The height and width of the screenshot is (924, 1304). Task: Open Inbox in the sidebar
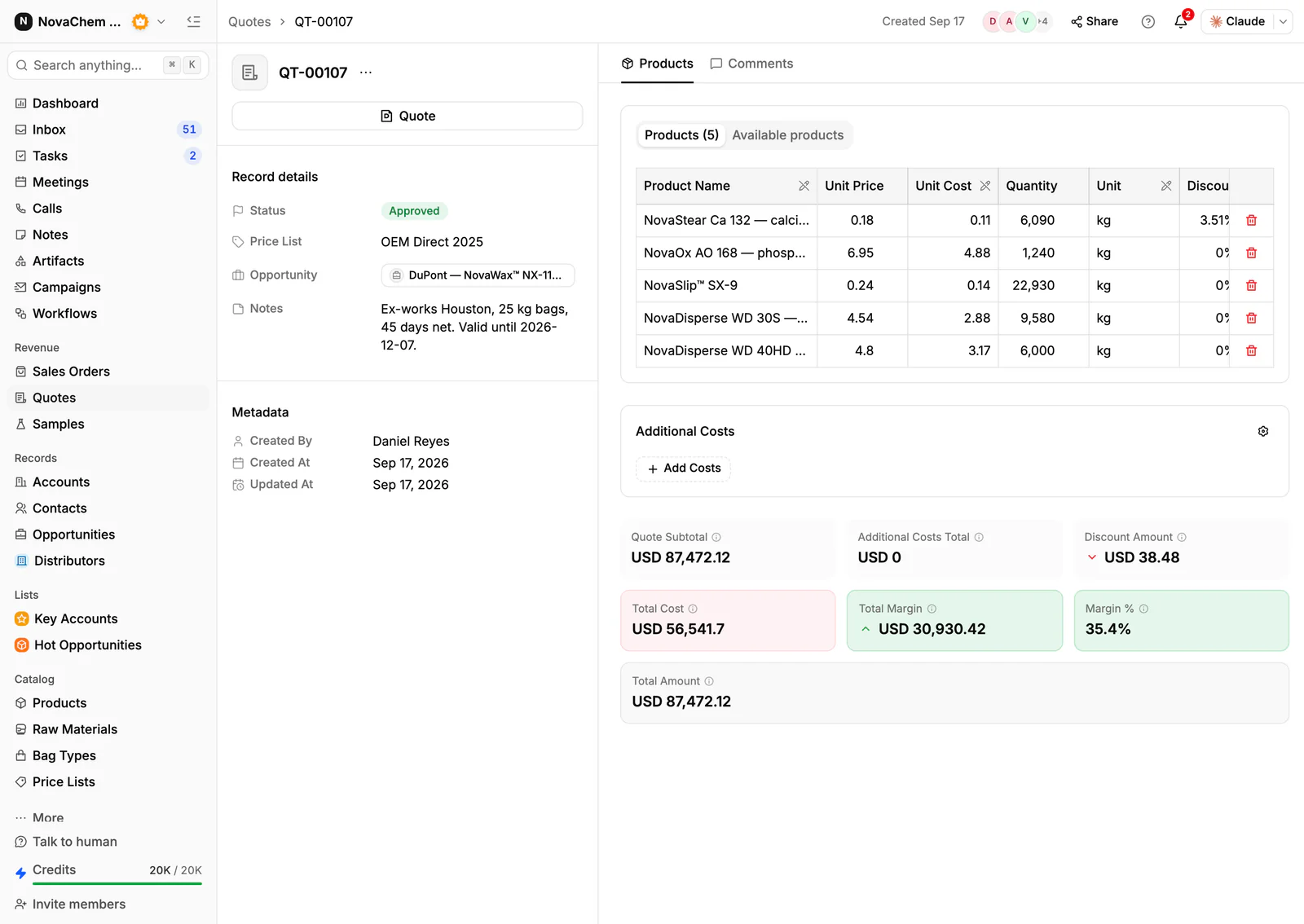[108, 130]
